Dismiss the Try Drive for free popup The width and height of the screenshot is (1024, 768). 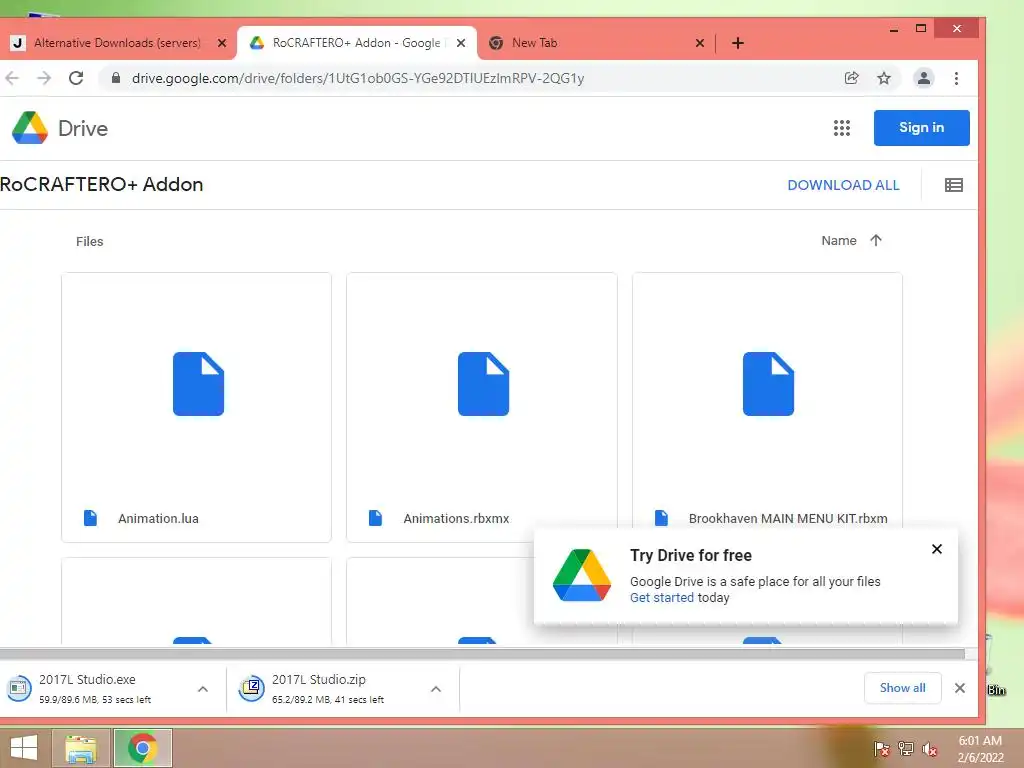coord(936,549)
